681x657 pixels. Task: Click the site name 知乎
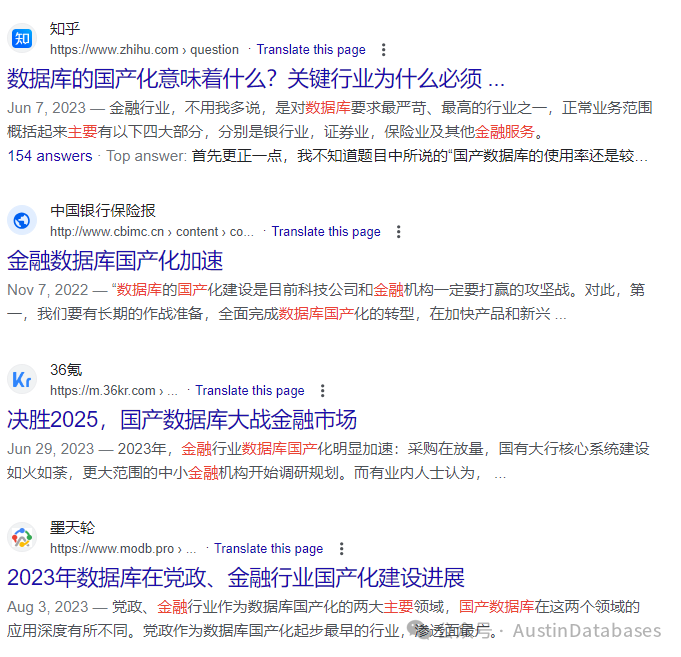pyautogui.click(x=65, y=29)
